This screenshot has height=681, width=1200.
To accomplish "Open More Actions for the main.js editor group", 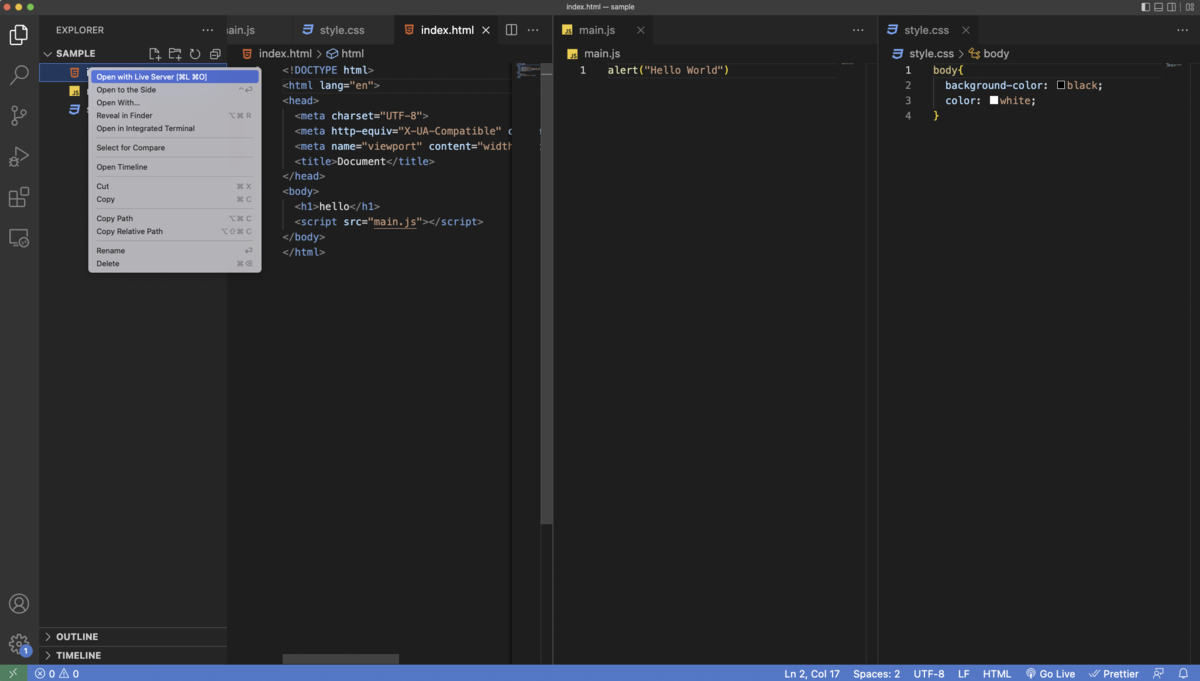I will click(858, 30).
